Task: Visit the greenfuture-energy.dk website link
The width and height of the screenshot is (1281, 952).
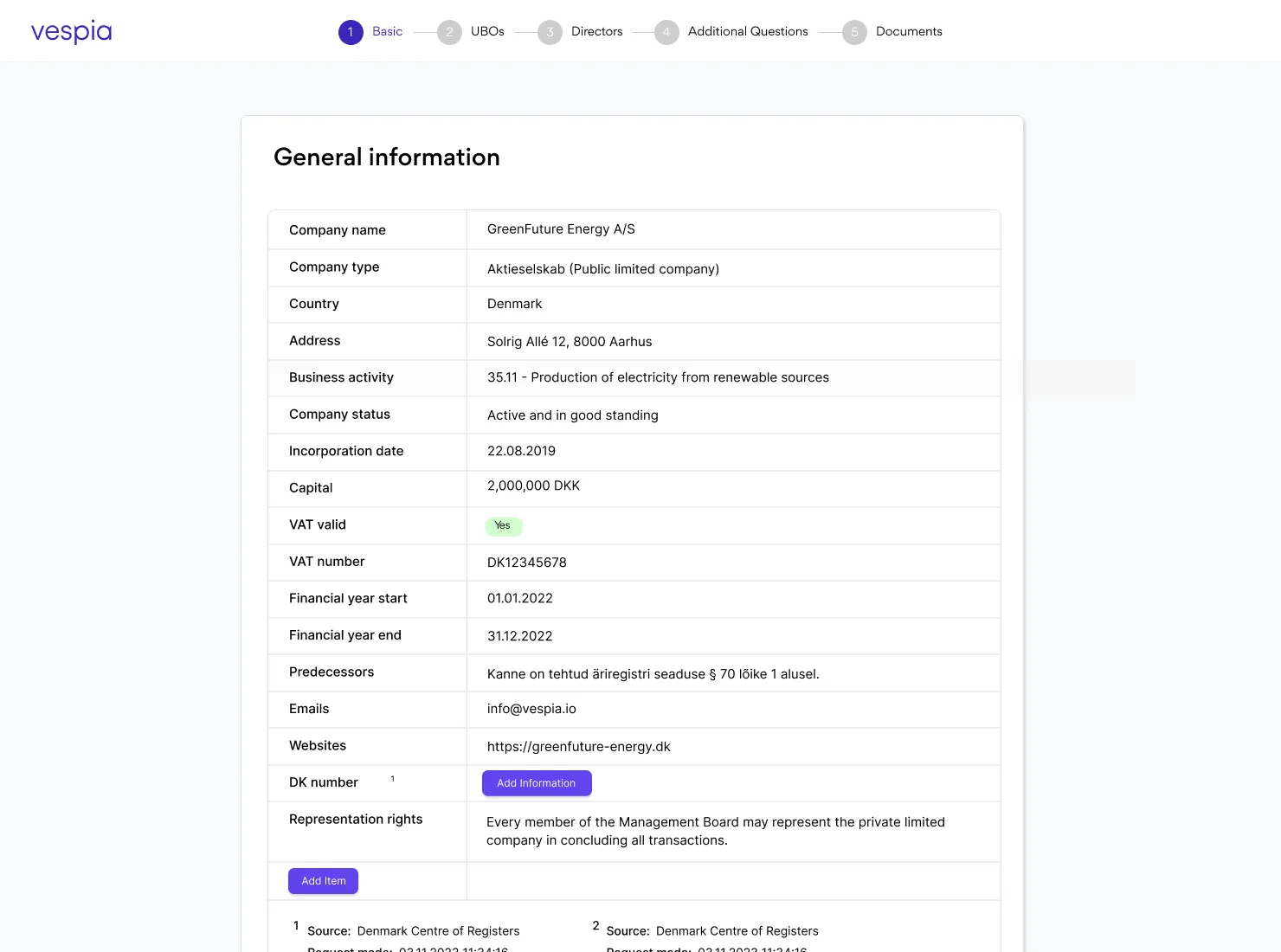Action: (x=579, y=746)
